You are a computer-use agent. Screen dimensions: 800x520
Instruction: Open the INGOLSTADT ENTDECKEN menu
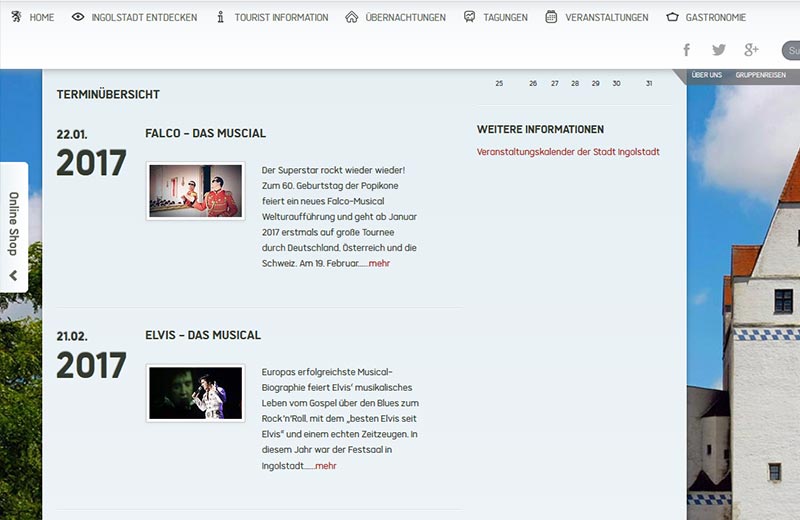click(144, 17)
